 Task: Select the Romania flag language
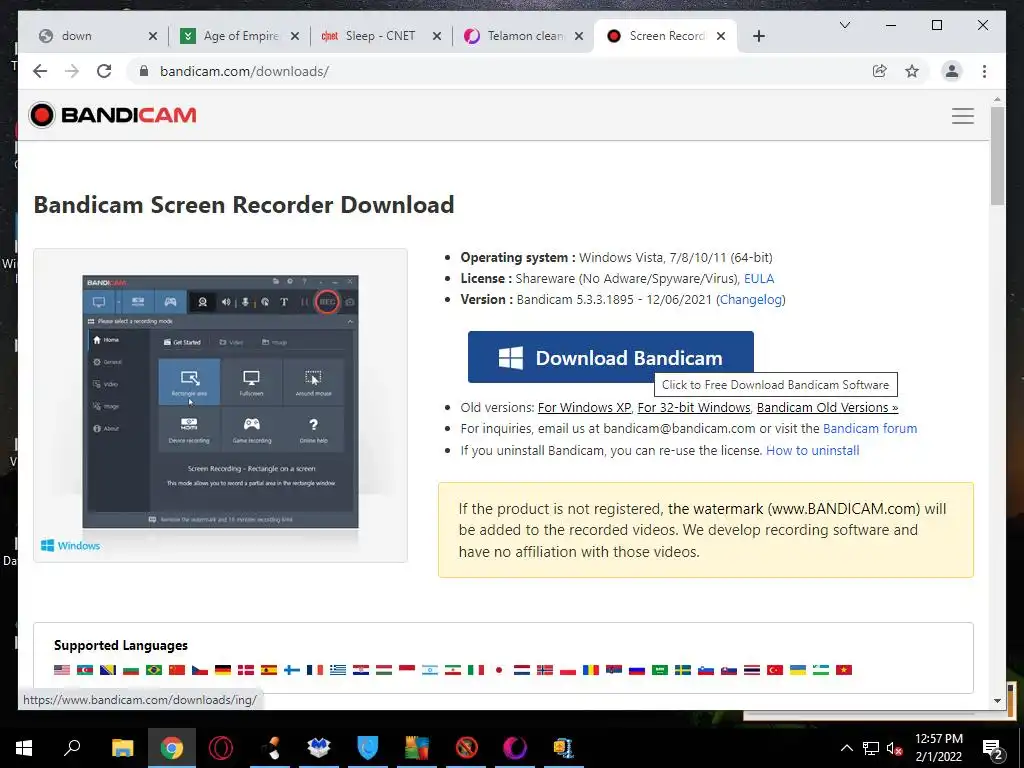click(591, 670)
